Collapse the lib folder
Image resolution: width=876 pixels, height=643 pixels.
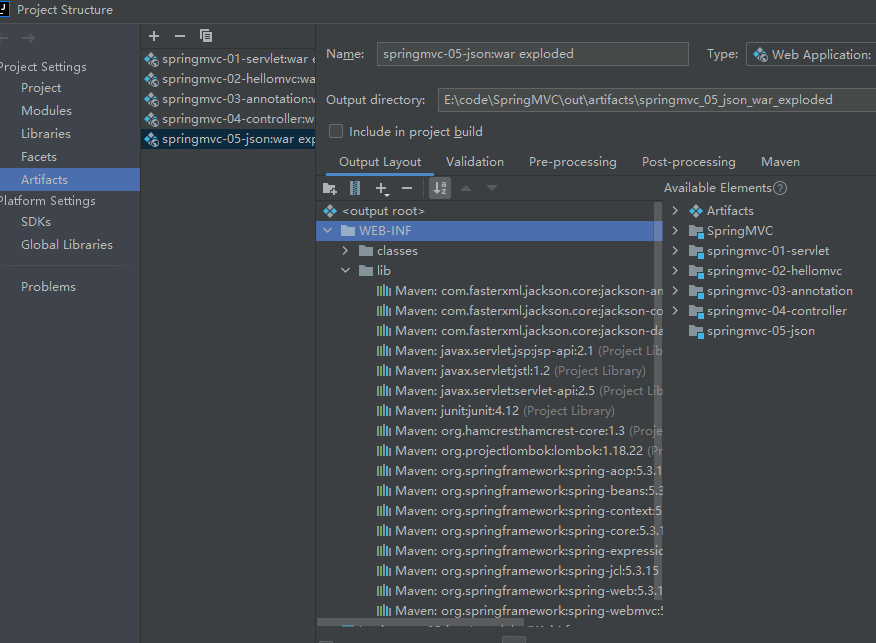(346, 271)
